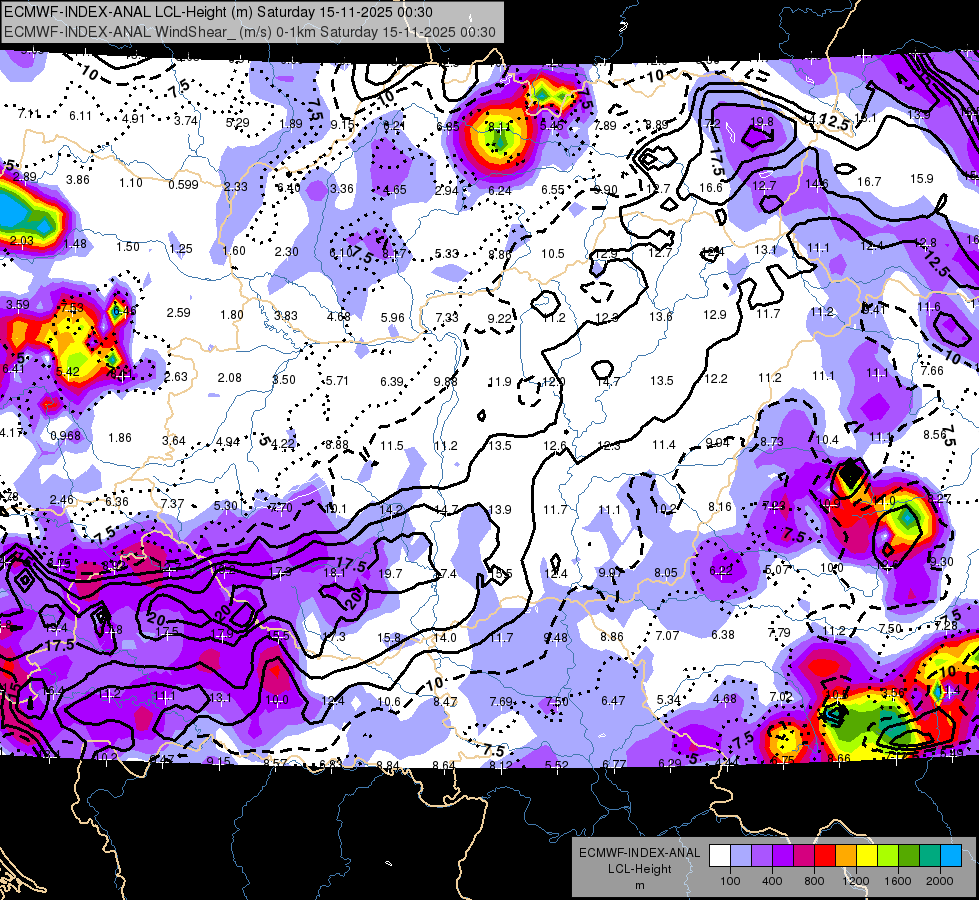Click the grid value "15.8"
The height and width of the screenshot is (900, 979).
click(x=389, y=638)
